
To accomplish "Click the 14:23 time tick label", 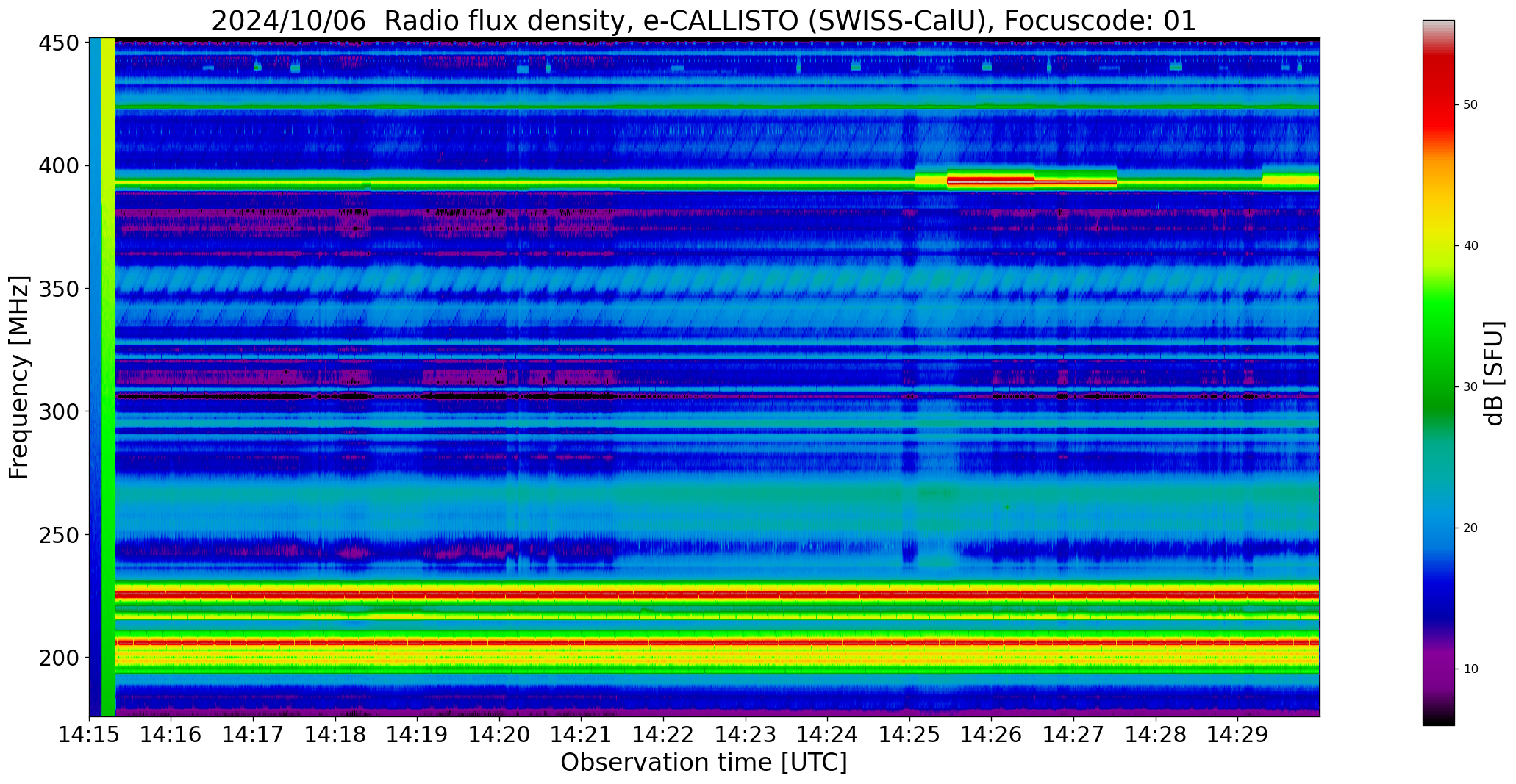I will click(746, 734).
